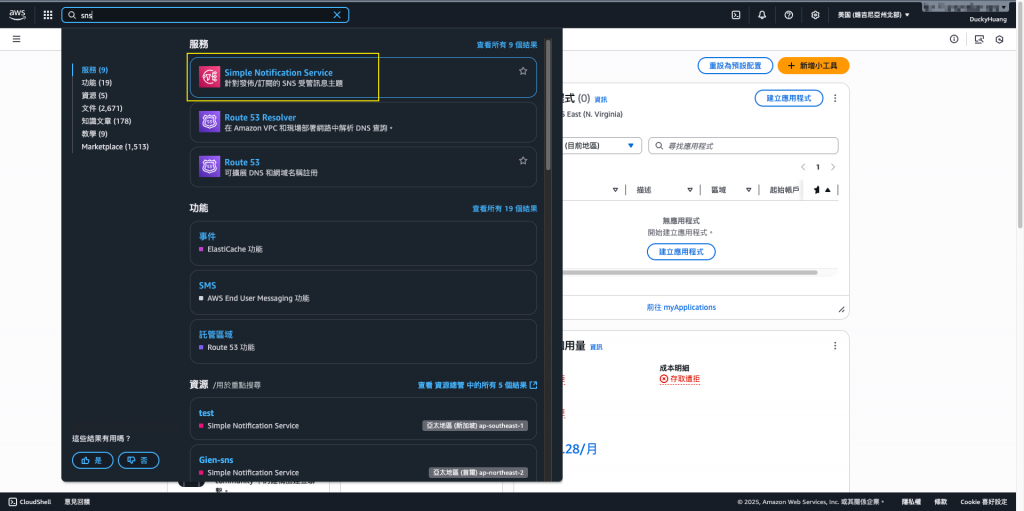Screen dimensions: 1024x511
Task: Click the widget resize handle icon
Action: coord(841,309)
